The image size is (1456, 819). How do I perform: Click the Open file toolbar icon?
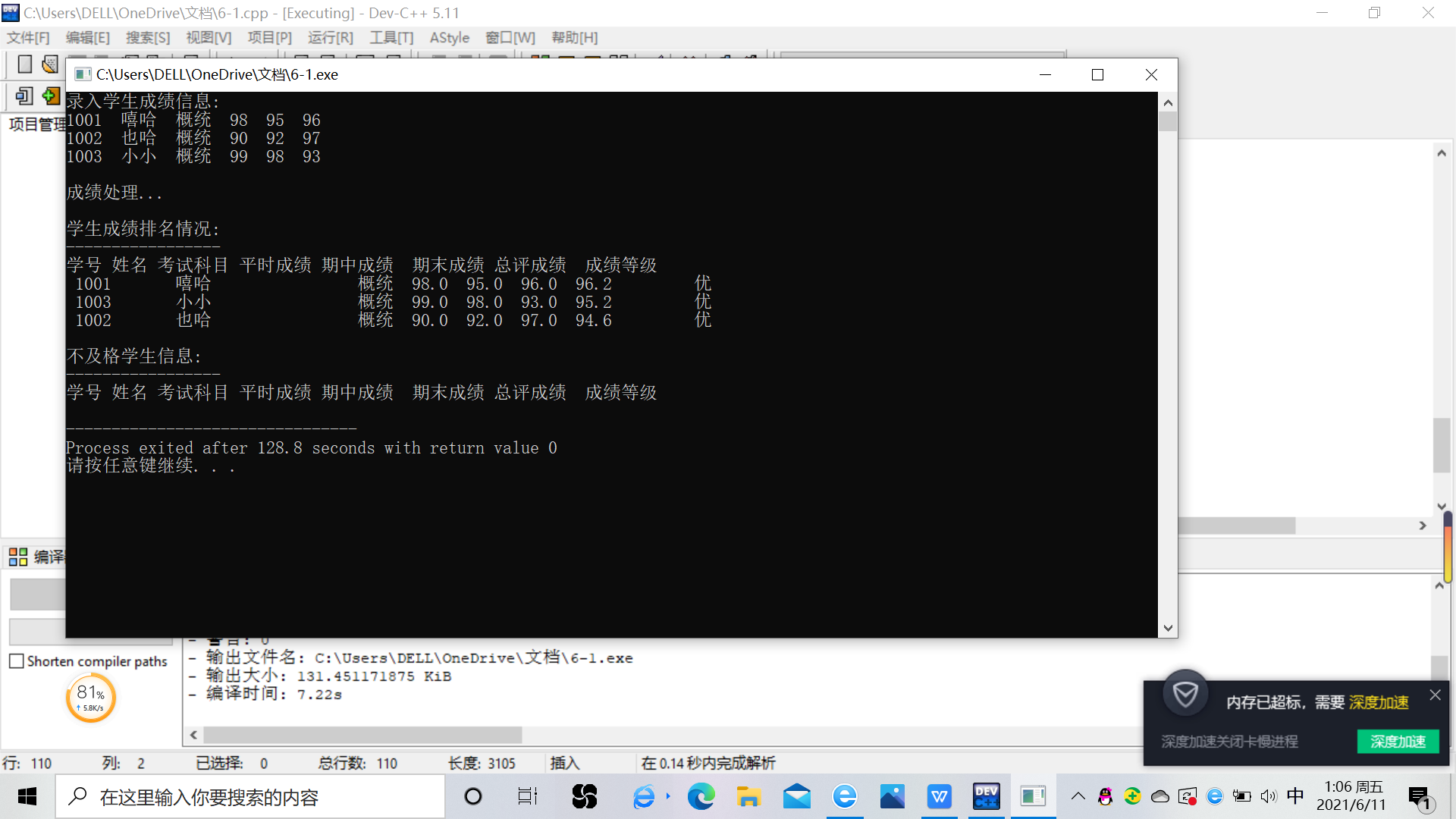[x=50, y=64]
